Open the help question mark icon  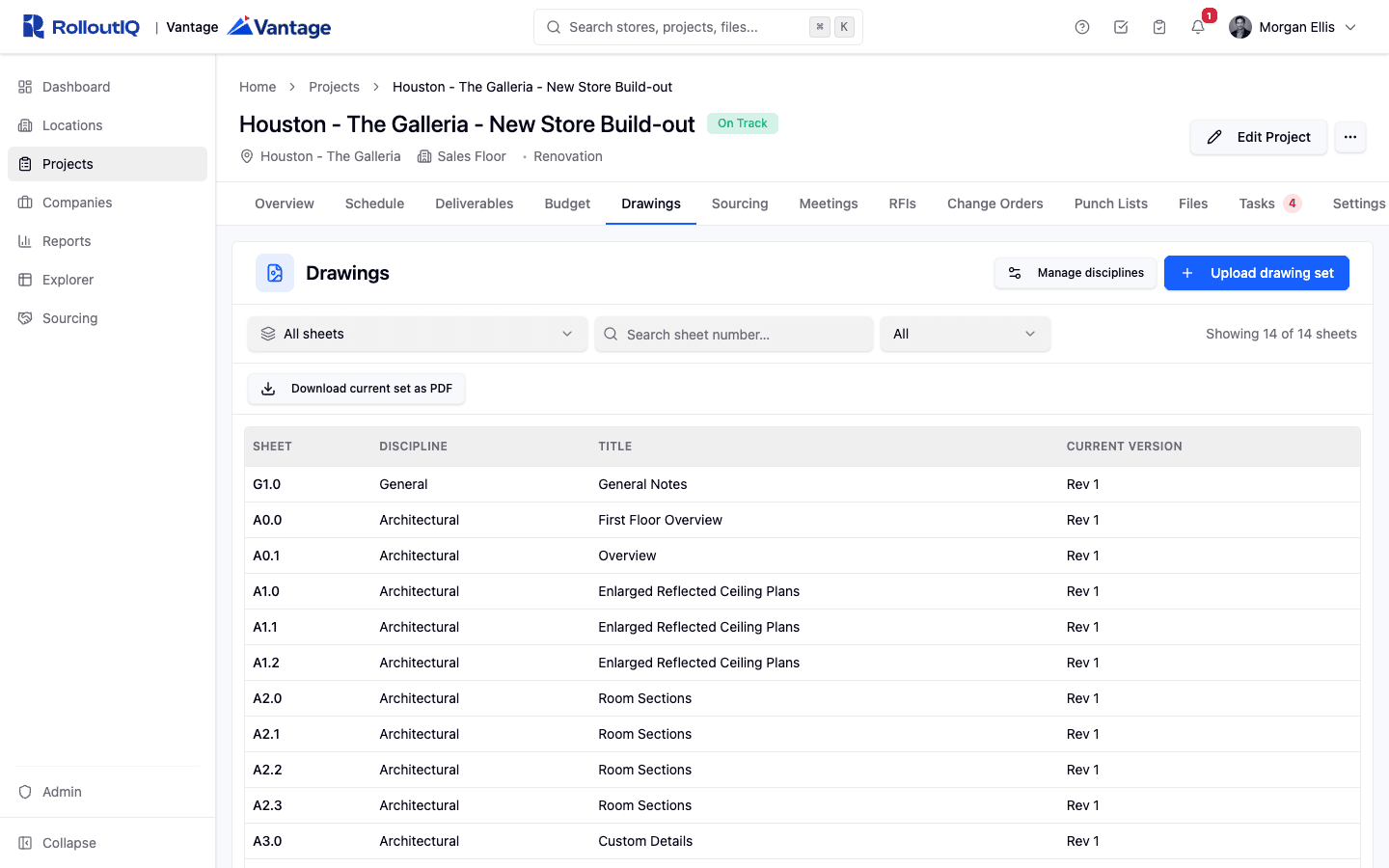point(1082,27)
